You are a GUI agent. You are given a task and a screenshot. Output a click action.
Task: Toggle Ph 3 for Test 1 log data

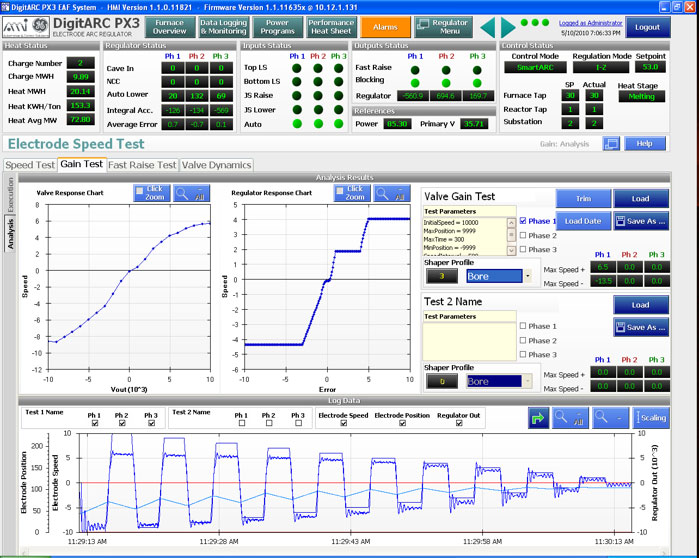(x=152, y=423)
